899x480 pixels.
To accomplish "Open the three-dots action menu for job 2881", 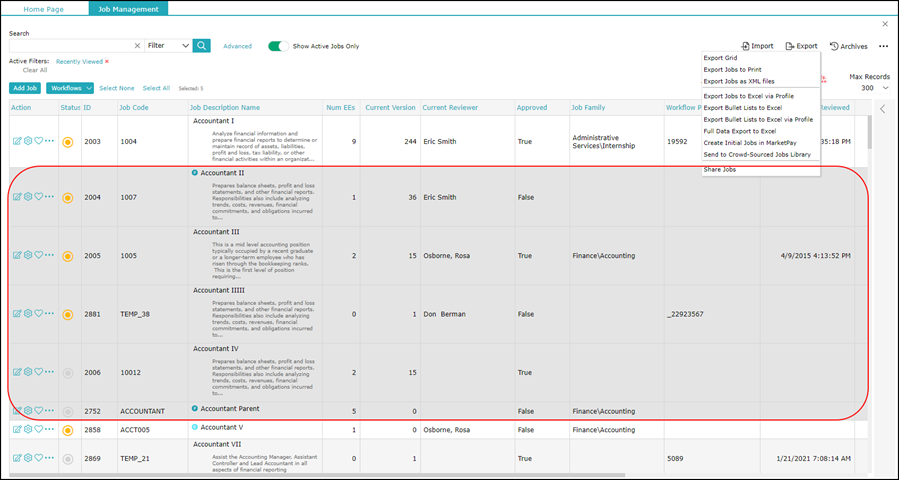I will point(49,313).
